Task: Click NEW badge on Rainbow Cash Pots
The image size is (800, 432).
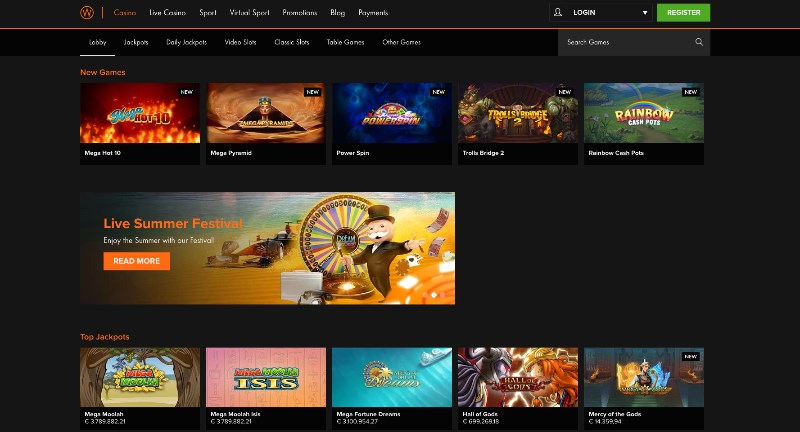Action: tap(691, 92)
